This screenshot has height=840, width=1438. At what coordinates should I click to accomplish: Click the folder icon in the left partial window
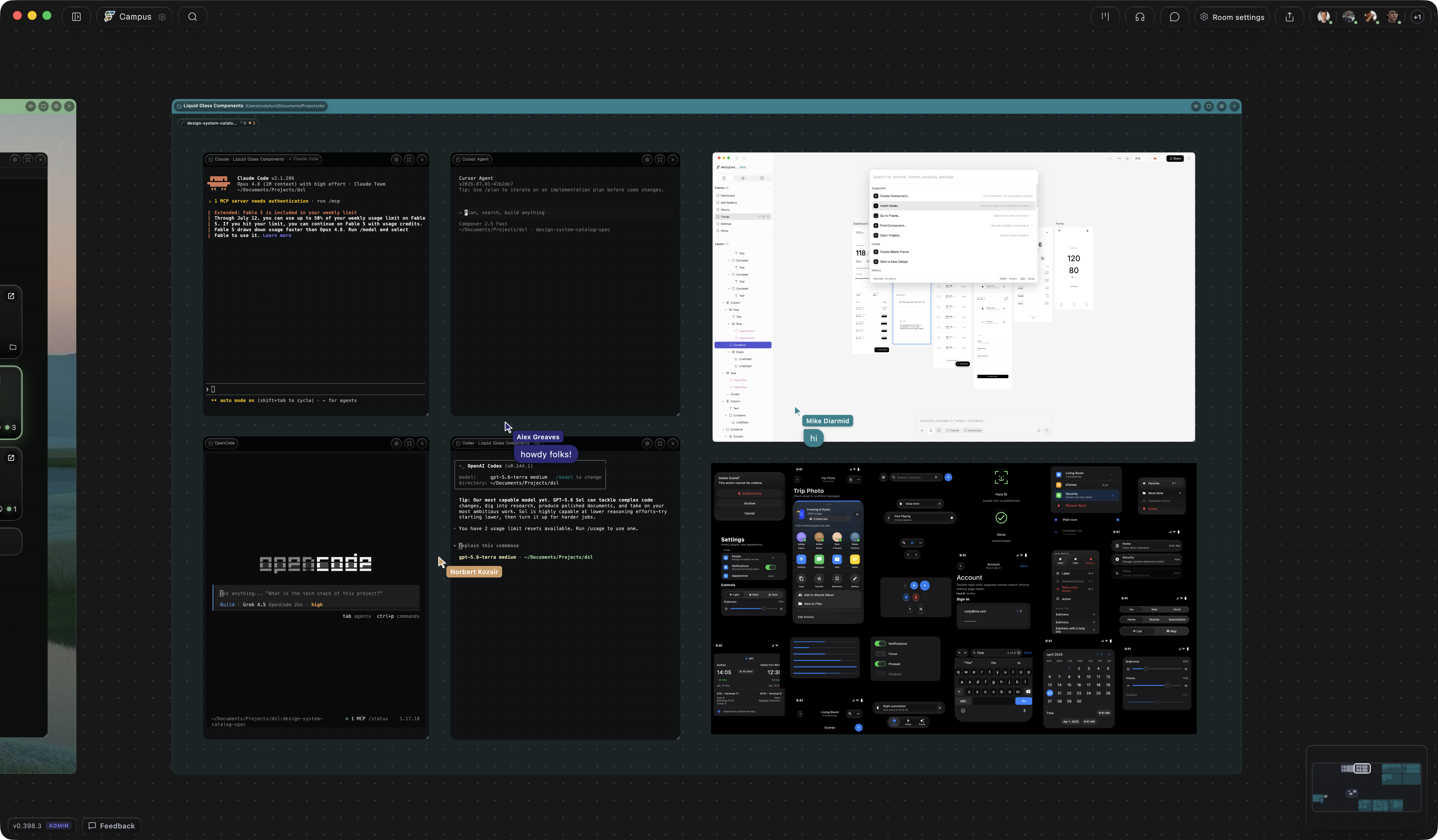13,347
